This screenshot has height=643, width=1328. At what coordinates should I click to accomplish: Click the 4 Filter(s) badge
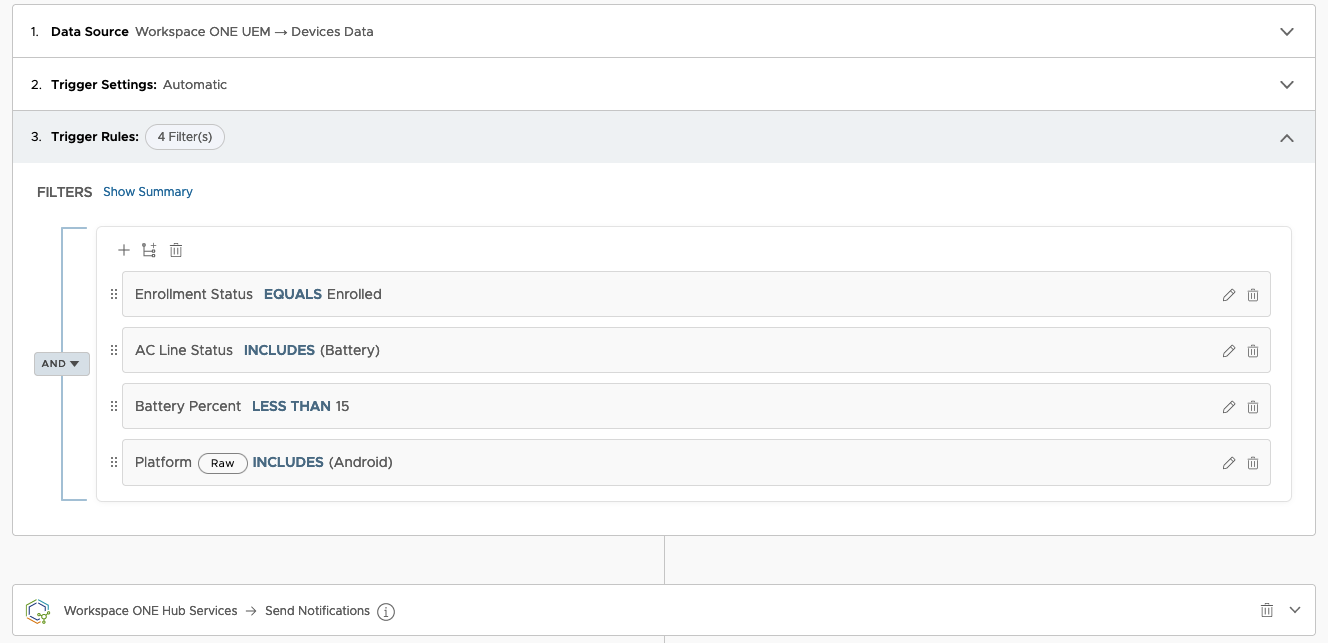click(185, 137)
